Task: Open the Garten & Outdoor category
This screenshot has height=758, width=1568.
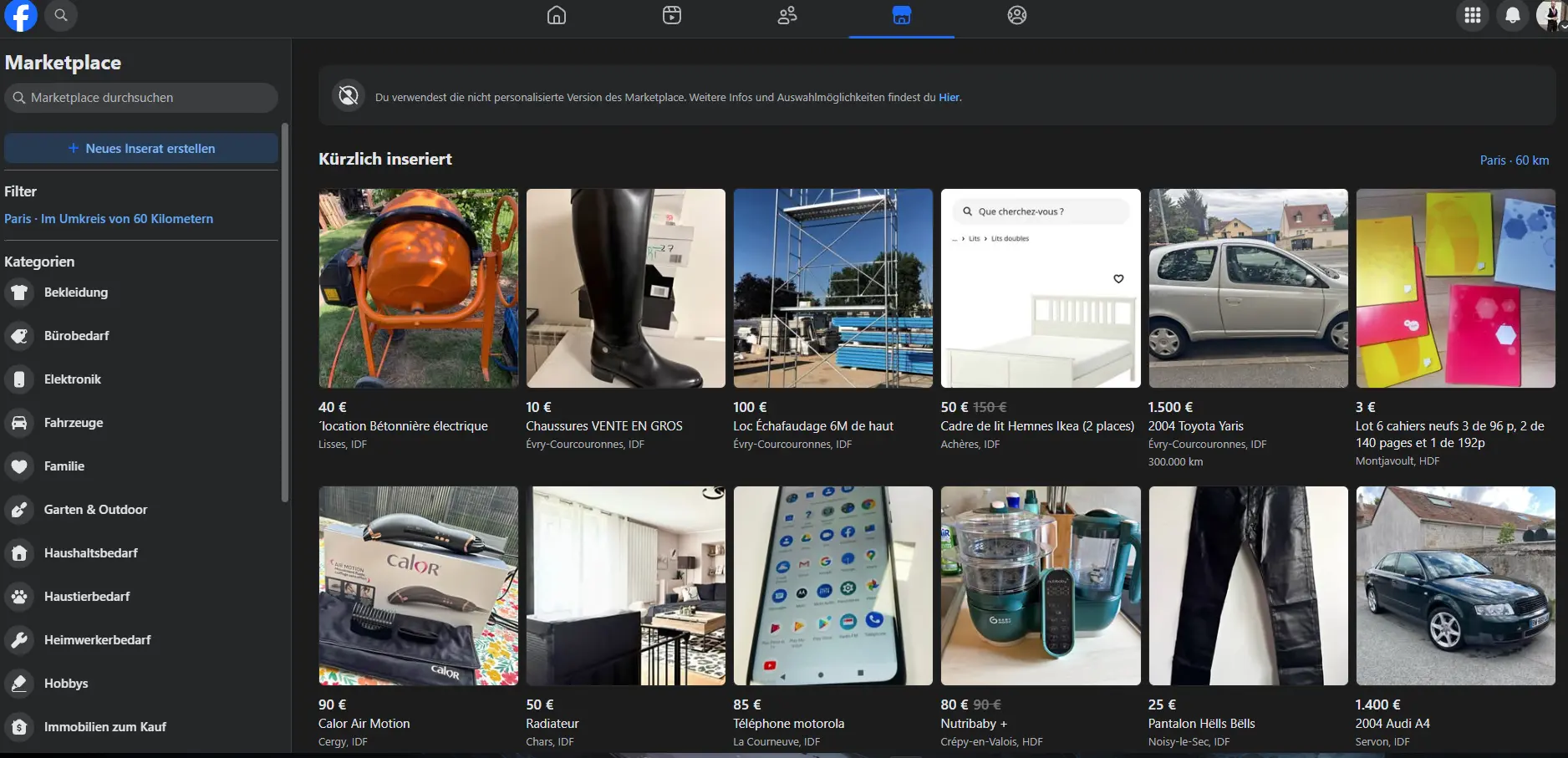Action: tap(141, 510)
